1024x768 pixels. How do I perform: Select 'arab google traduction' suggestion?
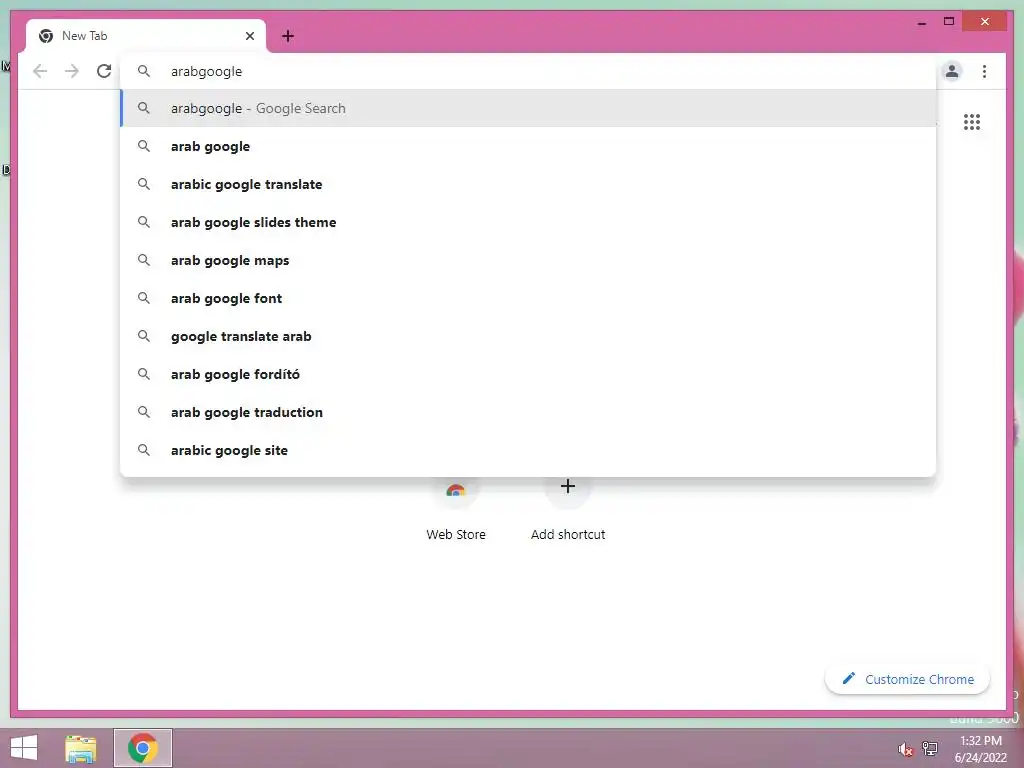[528, 412]
